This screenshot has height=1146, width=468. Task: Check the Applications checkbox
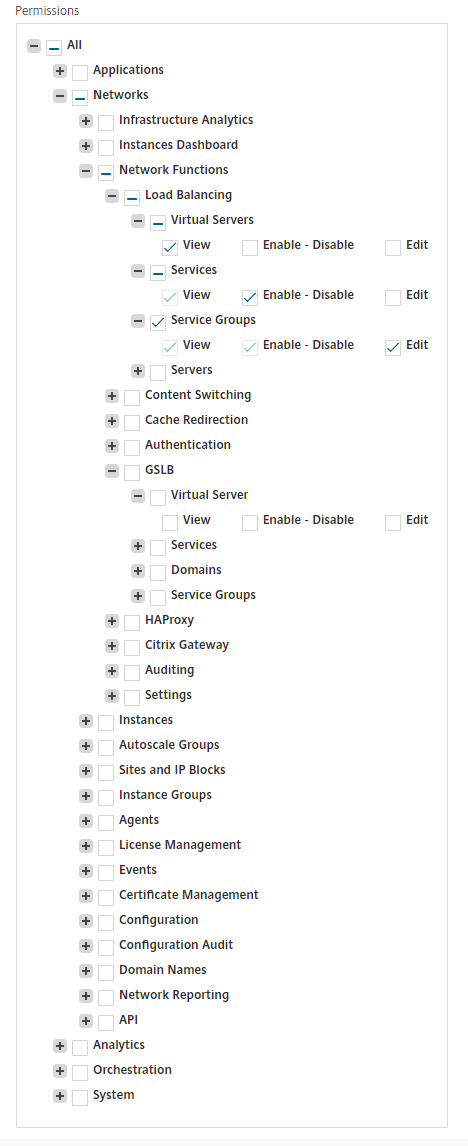tap(80, 73)
